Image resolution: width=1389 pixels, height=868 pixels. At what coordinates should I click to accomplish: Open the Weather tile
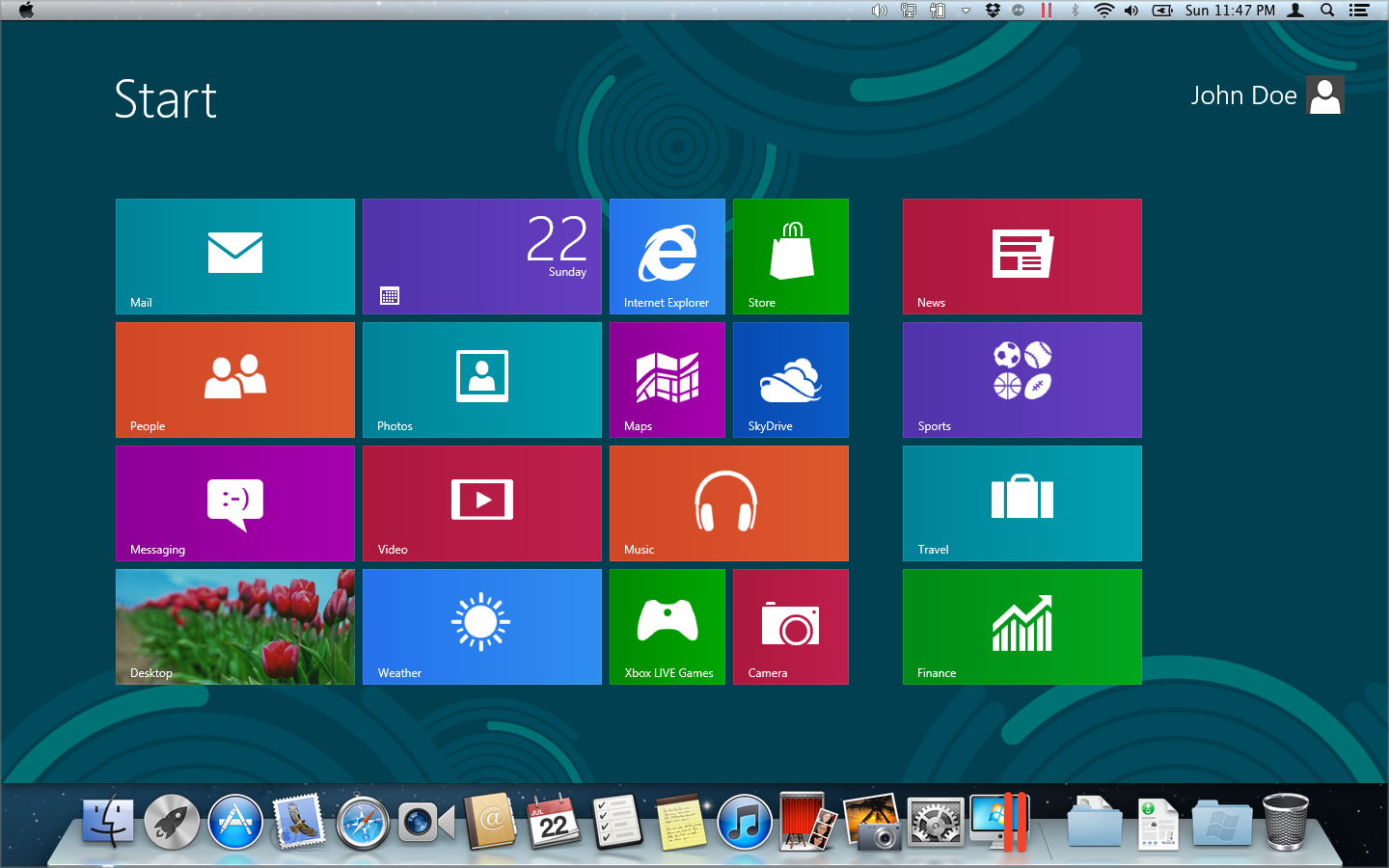click(x=482, y=627)
